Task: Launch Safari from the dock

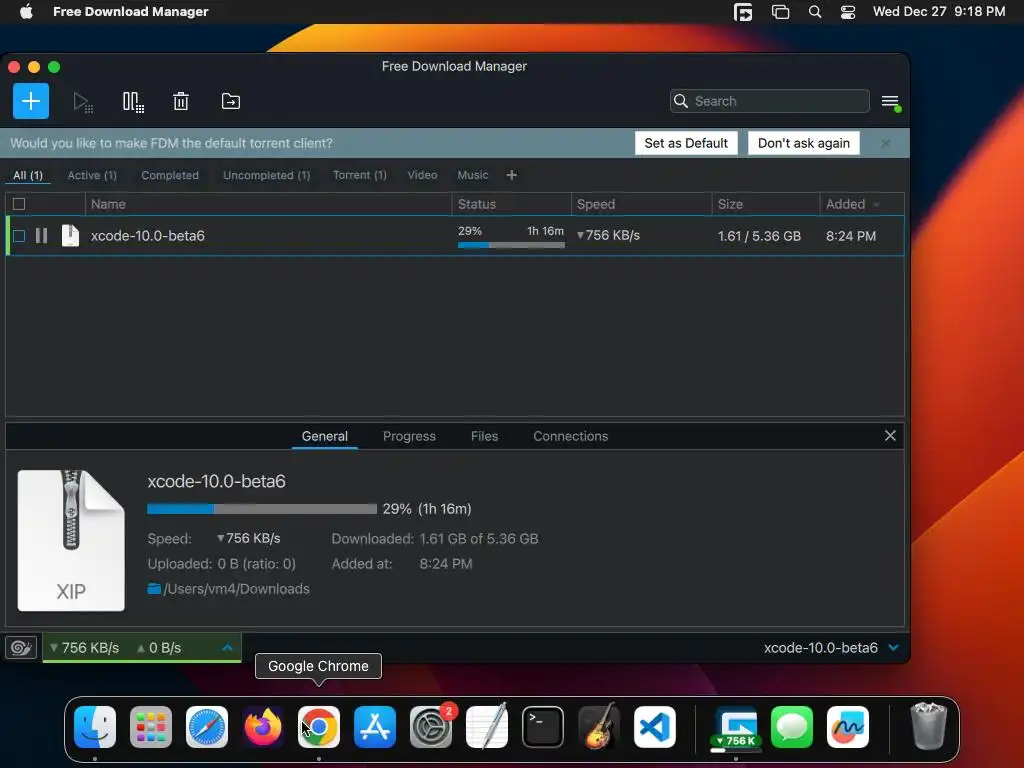Action: 207,727
